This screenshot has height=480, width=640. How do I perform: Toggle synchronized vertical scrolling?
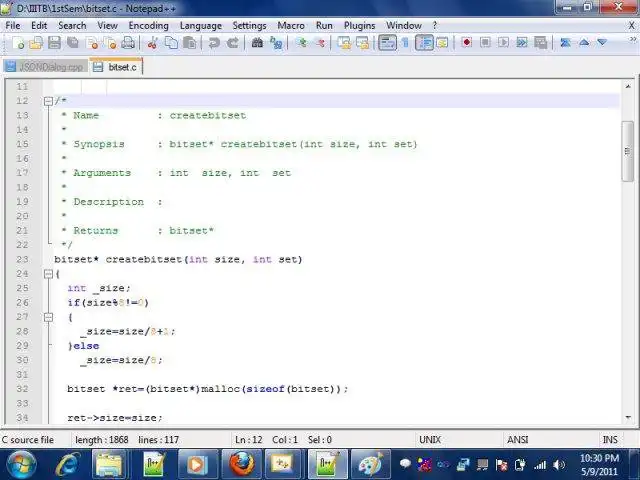click(x=344, y=42)
